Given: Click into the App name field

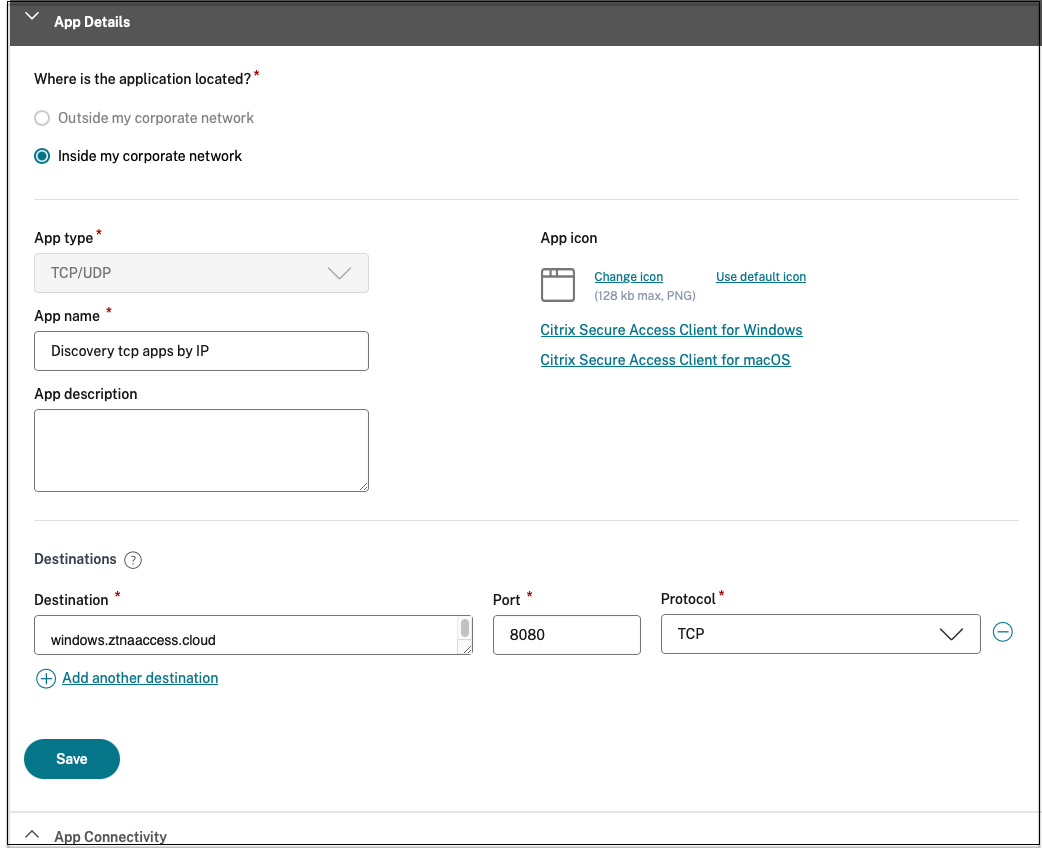Looking at the screenshot, I should (201, 351).
